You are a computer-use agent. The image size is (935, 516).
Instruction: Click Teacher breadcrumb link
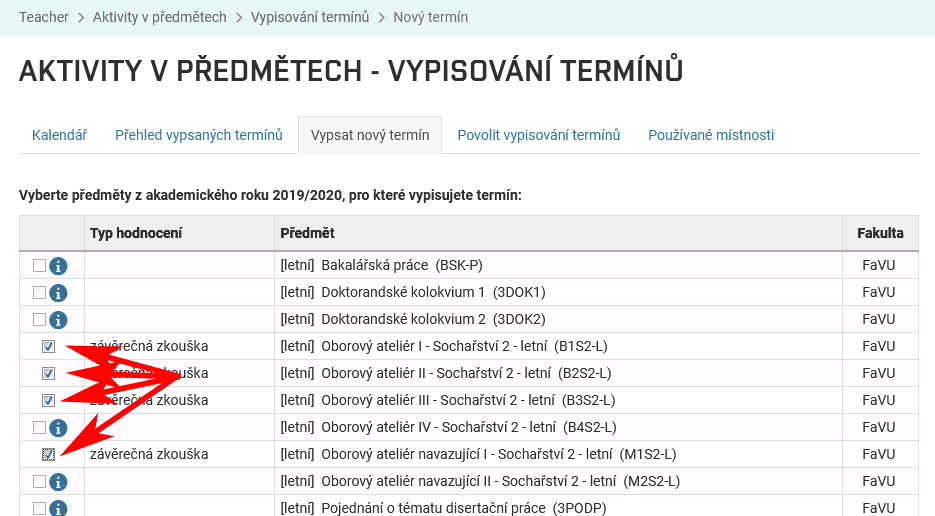point(44,17)
